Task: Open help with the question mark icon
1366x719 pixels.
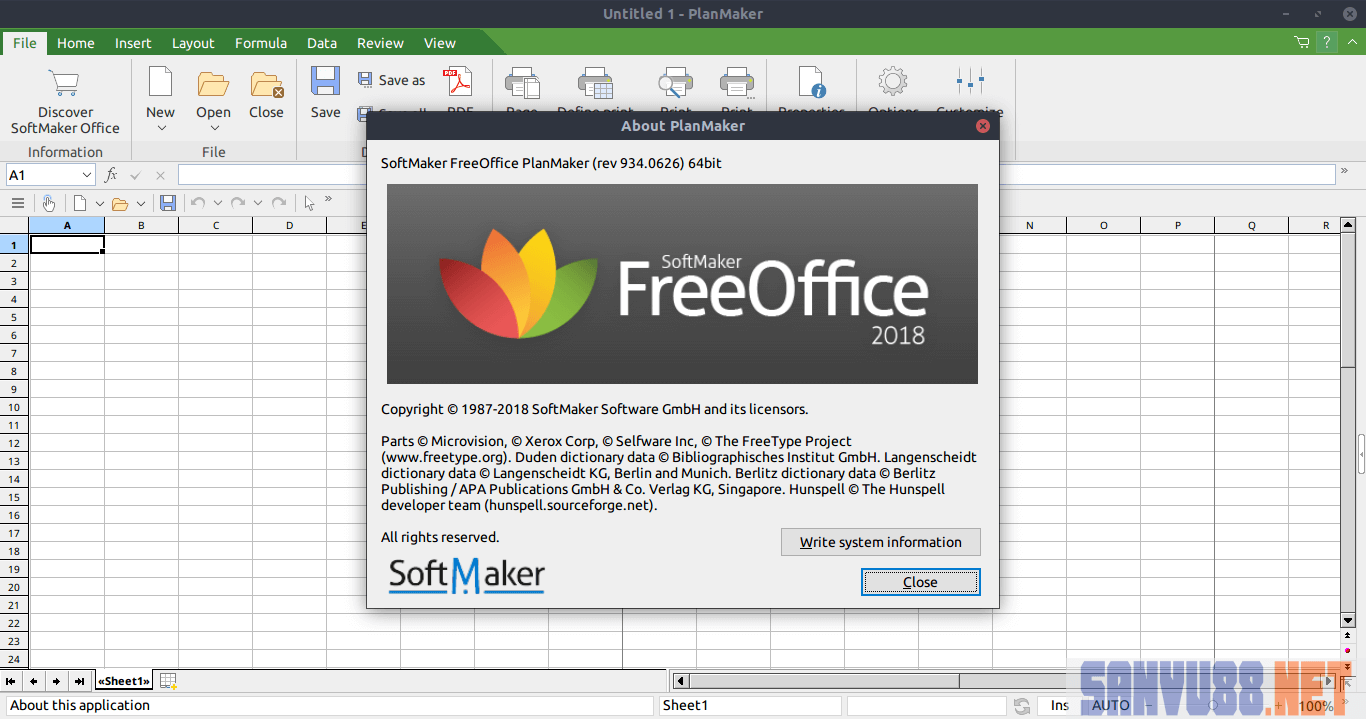Action: [x=1327, y=42]
